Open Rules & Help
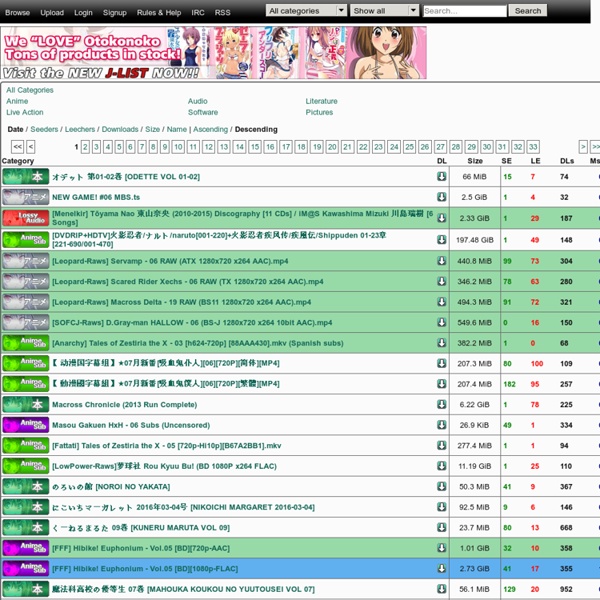The image size is (600, 600). pyautogui.click(x=159, y=13)
